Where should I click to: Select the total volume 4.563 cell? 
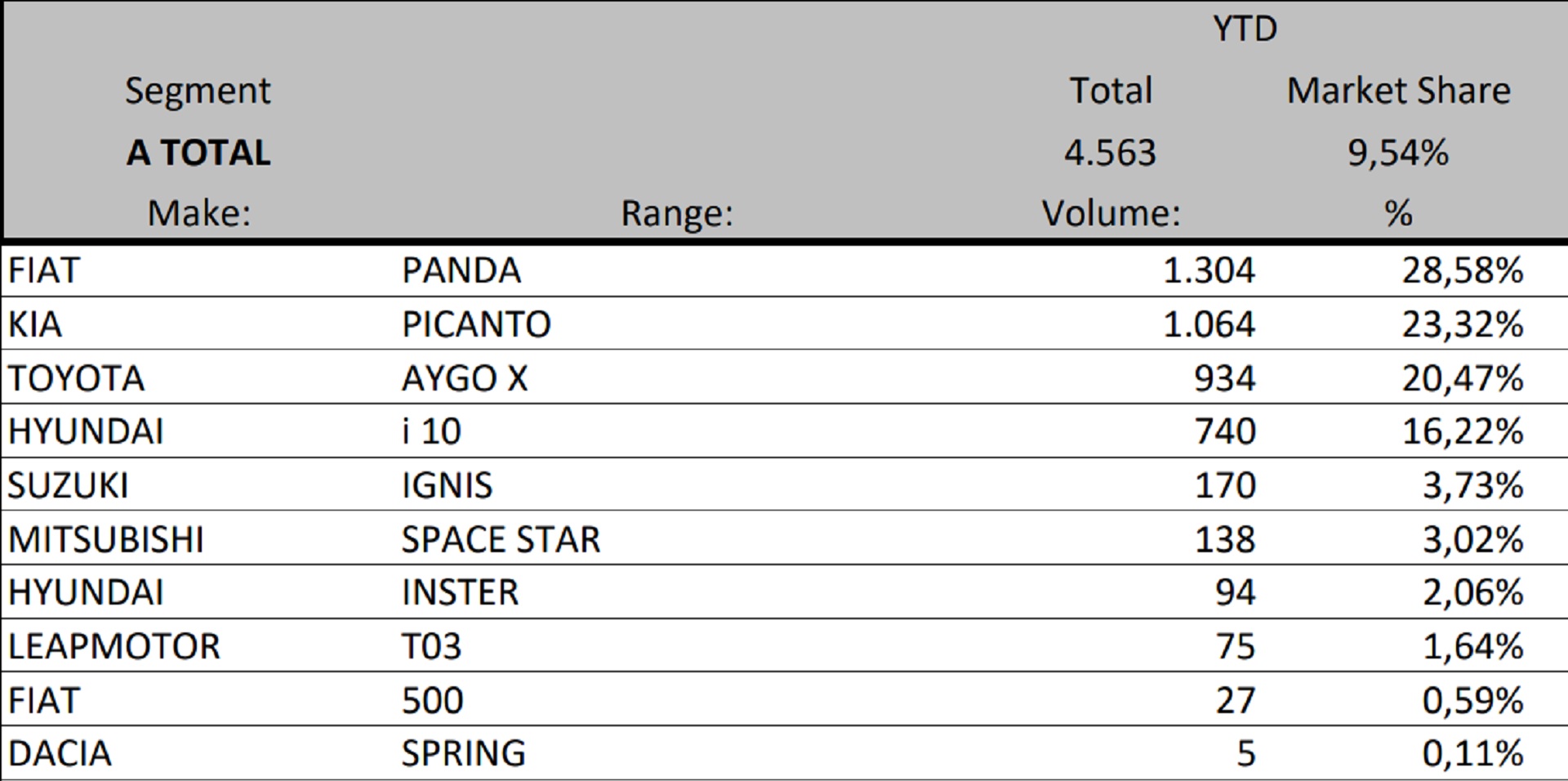coord(1110,153)
